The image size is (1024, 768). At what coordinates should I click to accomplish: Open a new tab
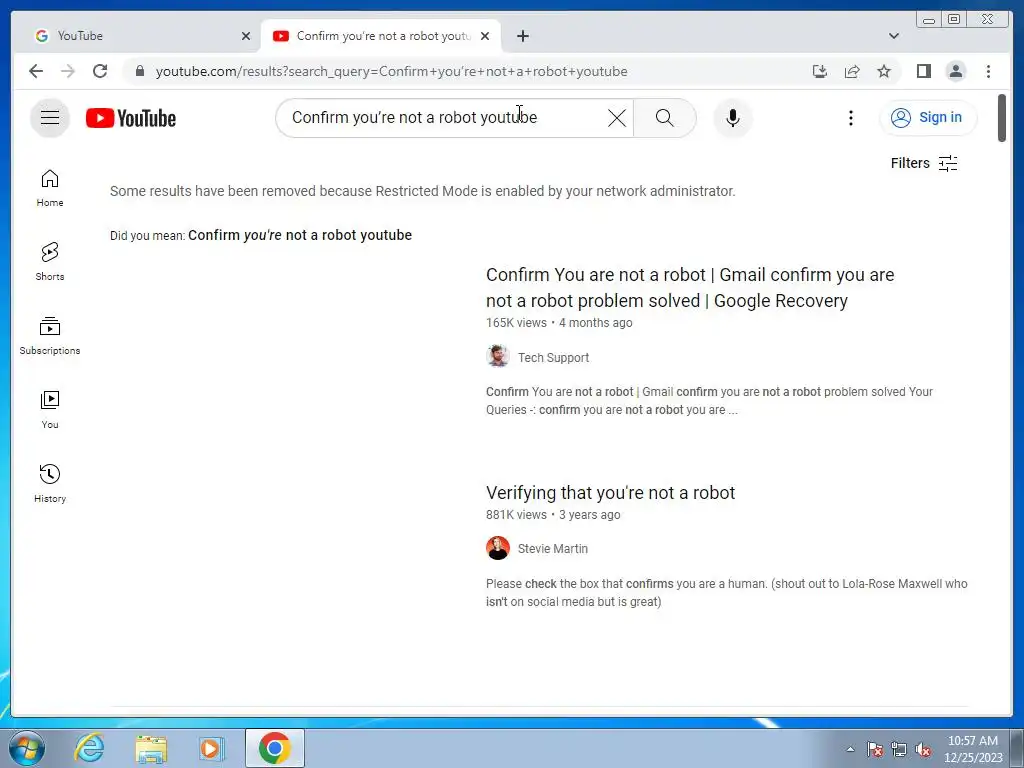[522, 36]
